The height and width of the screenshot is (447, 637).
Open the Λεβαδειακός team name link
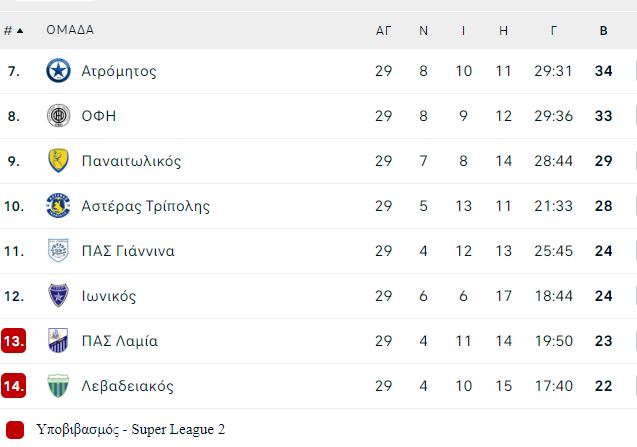(x=128, y=386)
